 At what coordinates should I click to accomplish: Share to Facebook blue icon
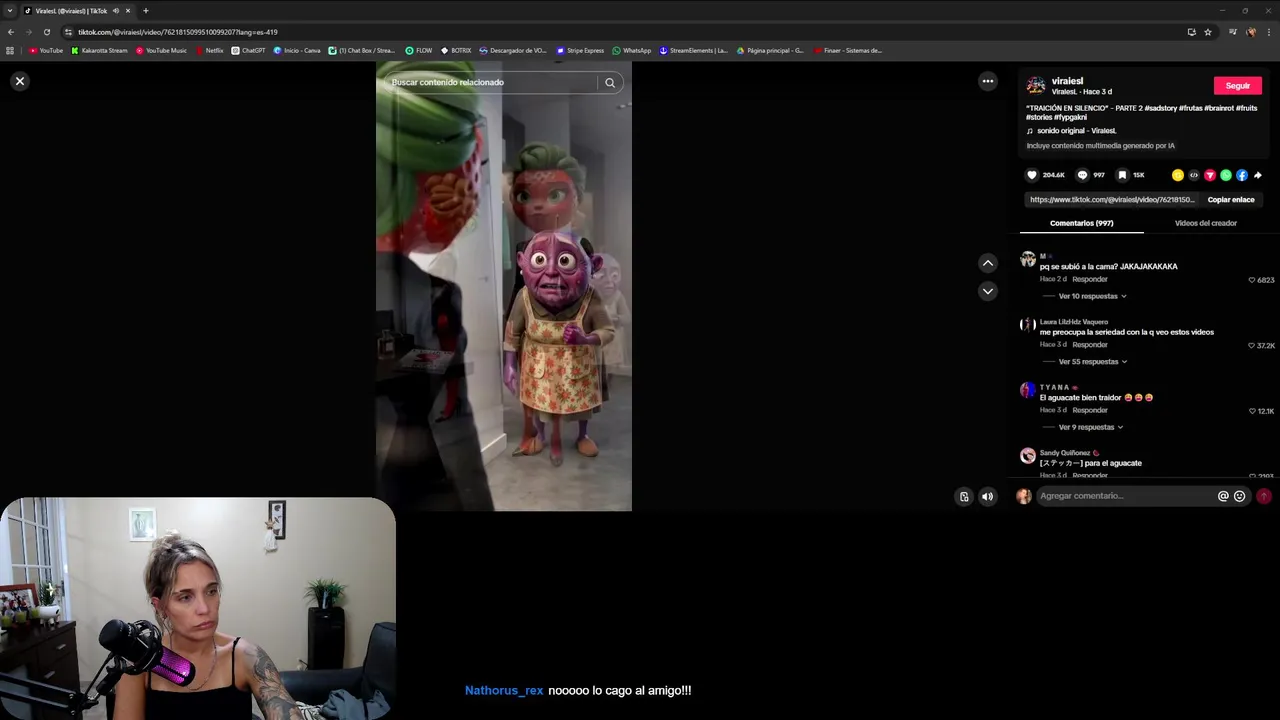[x=1242, y=175]
